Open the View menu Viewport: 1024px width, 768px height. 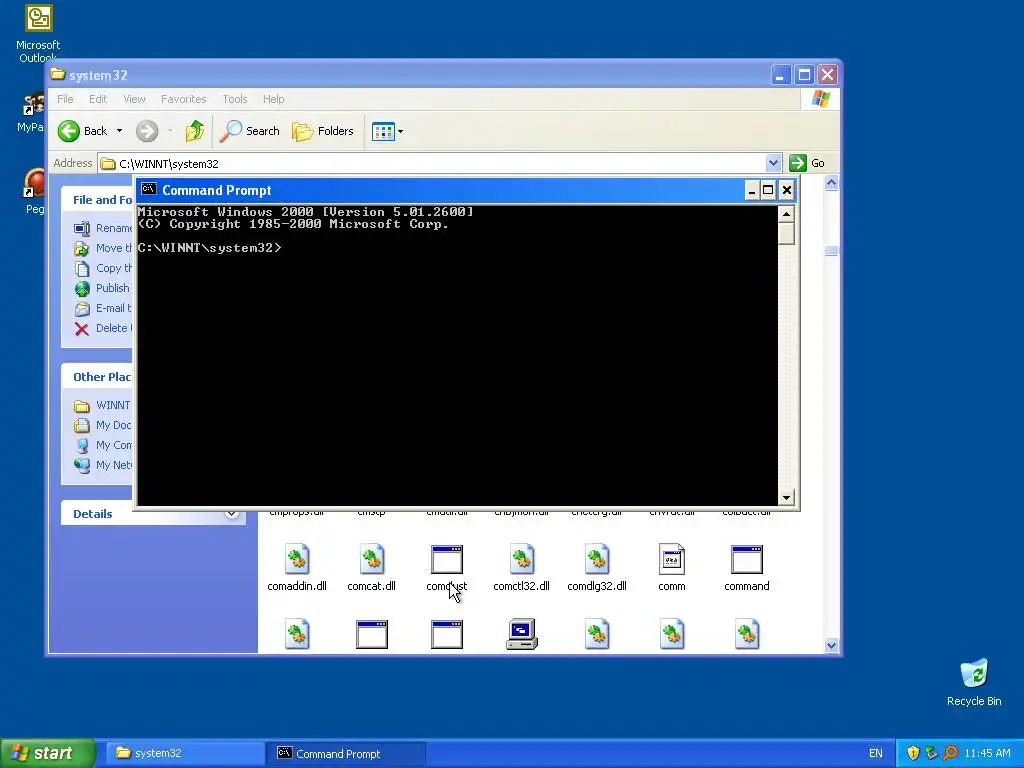pos(134,99)
